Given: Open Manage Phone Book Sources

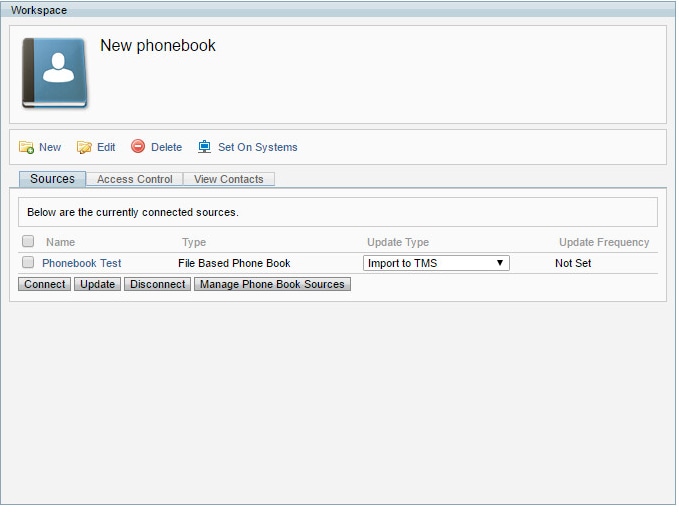Looking at the screenshot, I should tap(272, 284).
